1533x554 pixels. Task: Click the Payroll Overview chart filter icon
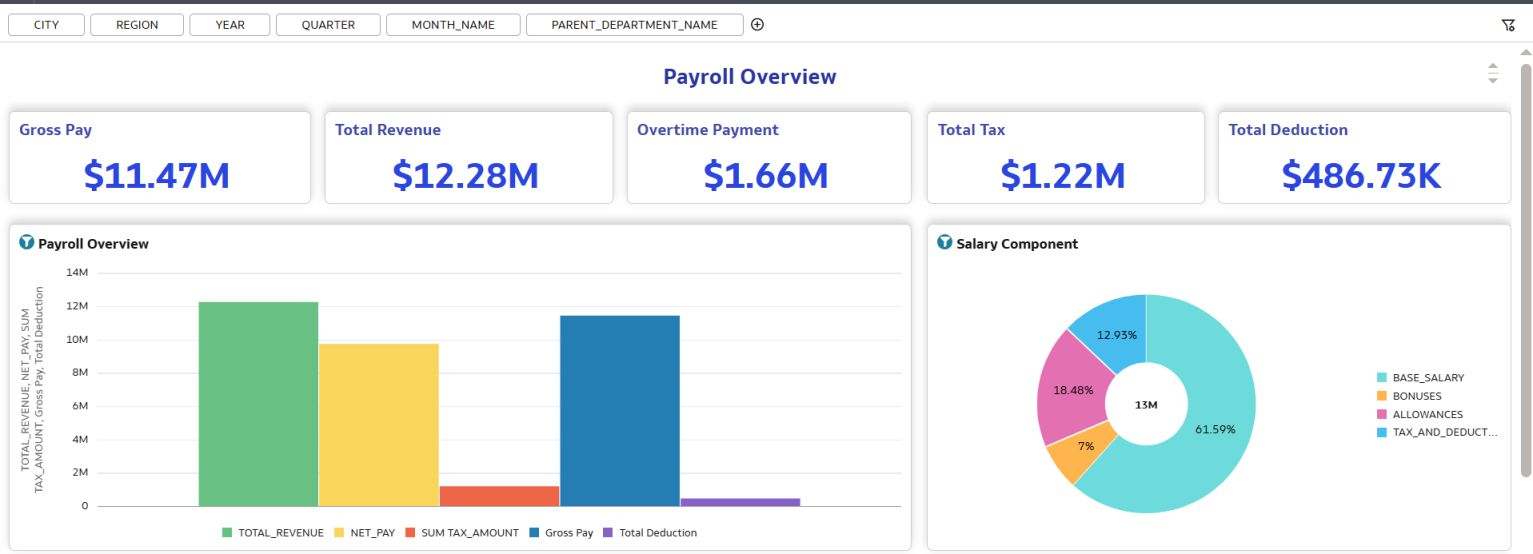point(27,243)
